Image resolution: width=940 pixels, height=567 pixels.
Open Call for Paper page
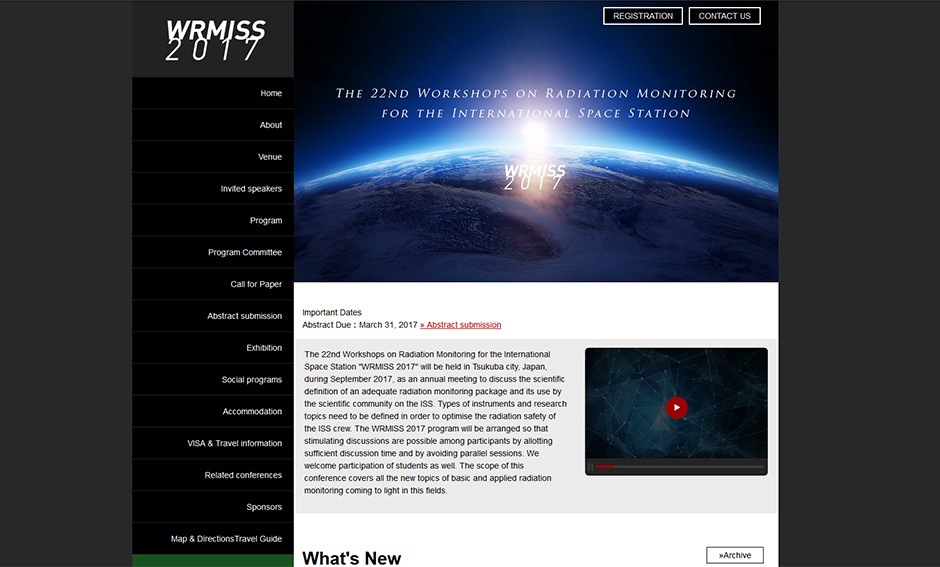pyautogui.click(x=213, y=284)
